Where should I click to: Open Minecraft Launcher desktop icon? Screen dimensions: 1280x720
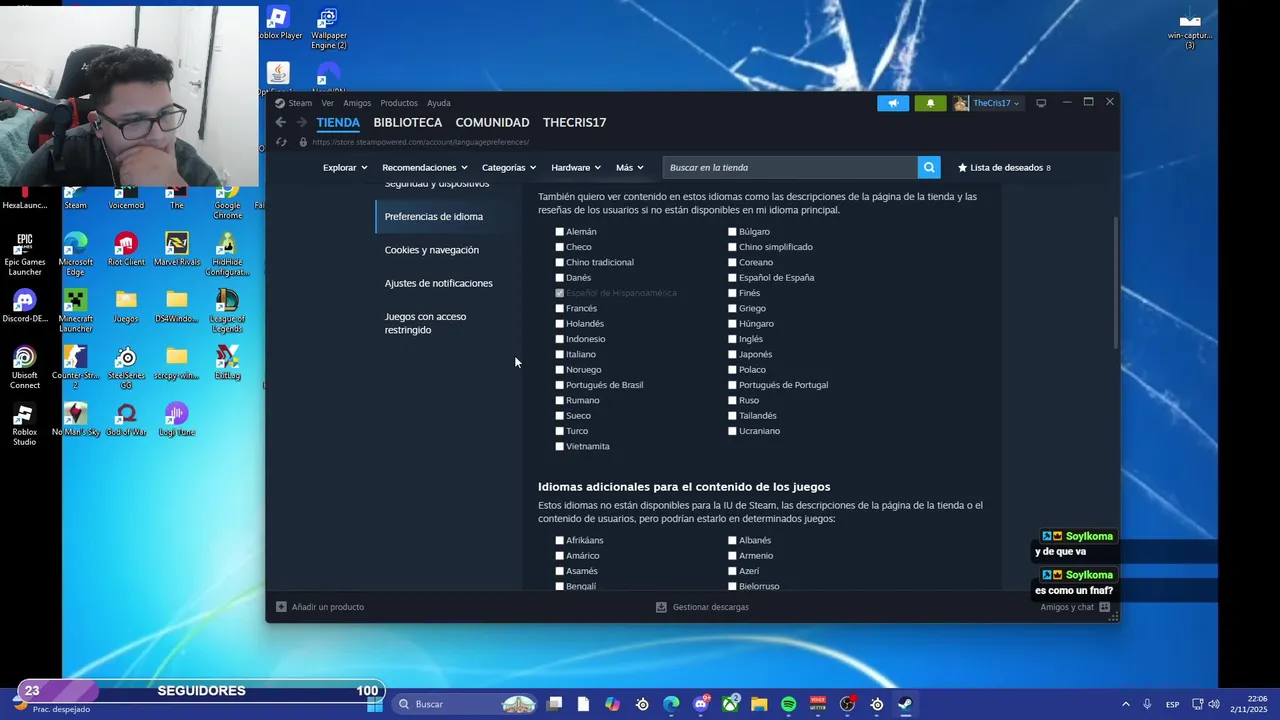(76, 311)
